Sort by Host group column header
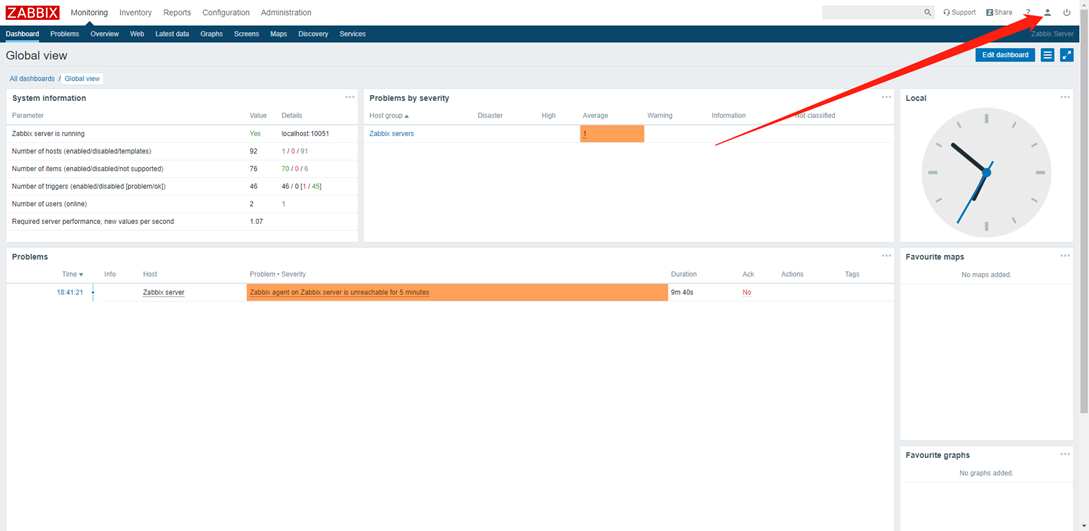Viewport: 1089px width, 531px height. tap(389, 116)
